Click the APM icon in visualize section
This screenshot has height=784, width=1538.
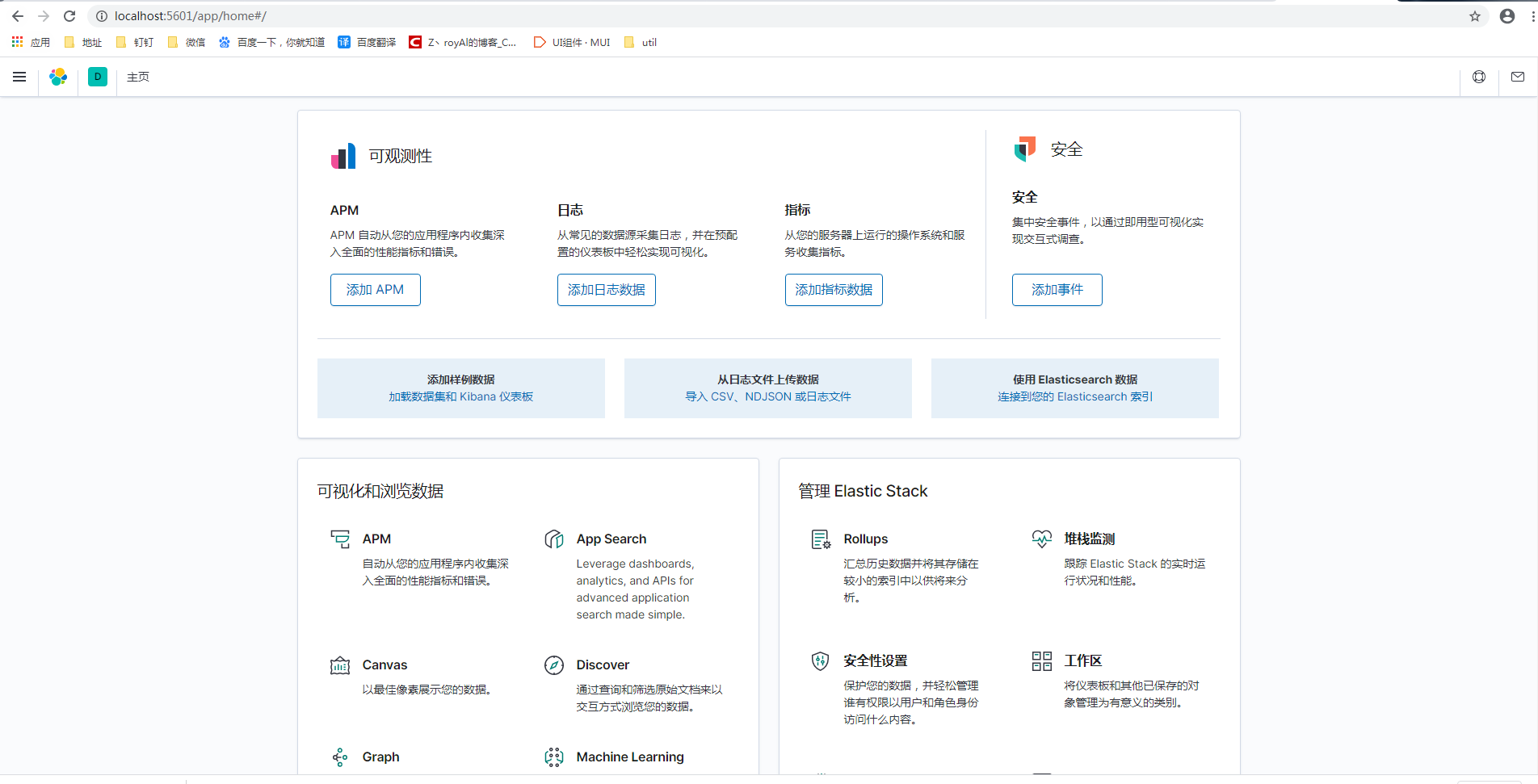click(x=340, y=539)
